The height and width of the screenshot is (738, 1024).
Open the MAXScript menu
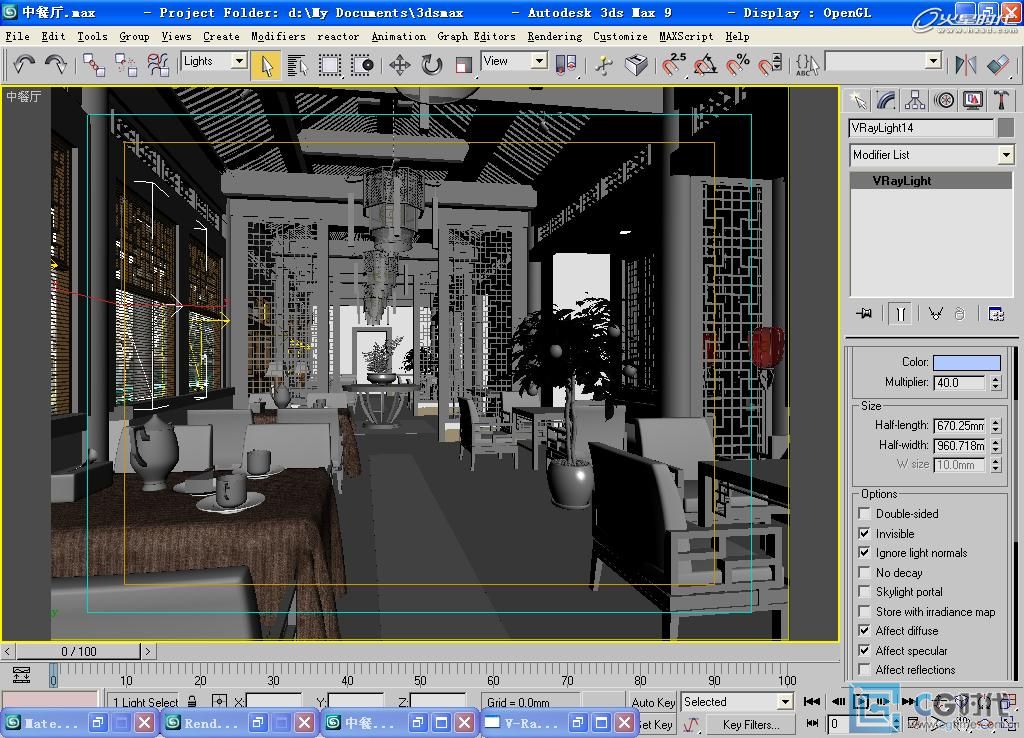(x=686, y=37)
